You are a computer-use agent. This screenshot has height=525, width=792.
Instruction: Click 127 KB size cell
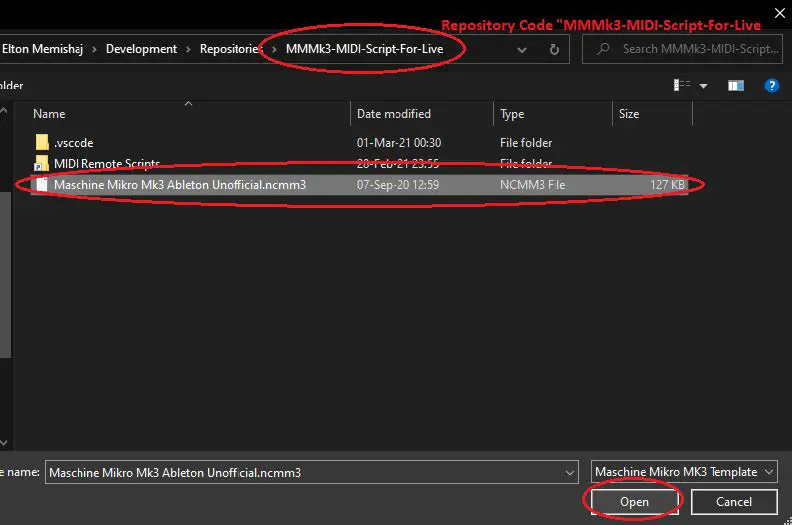point(667,185)
